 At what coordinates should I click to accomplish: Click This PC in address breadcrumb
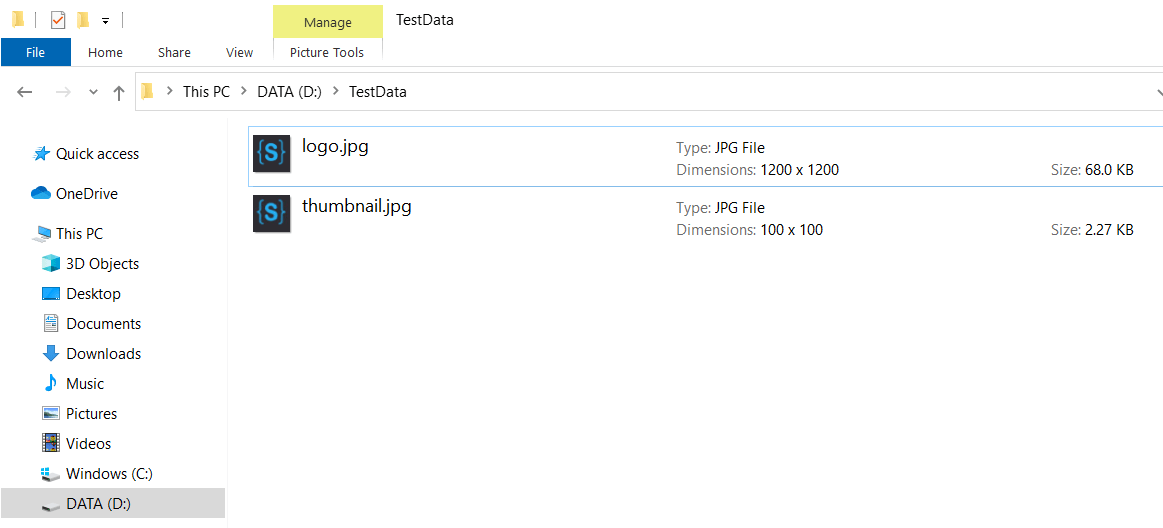[x=207, y=92]
